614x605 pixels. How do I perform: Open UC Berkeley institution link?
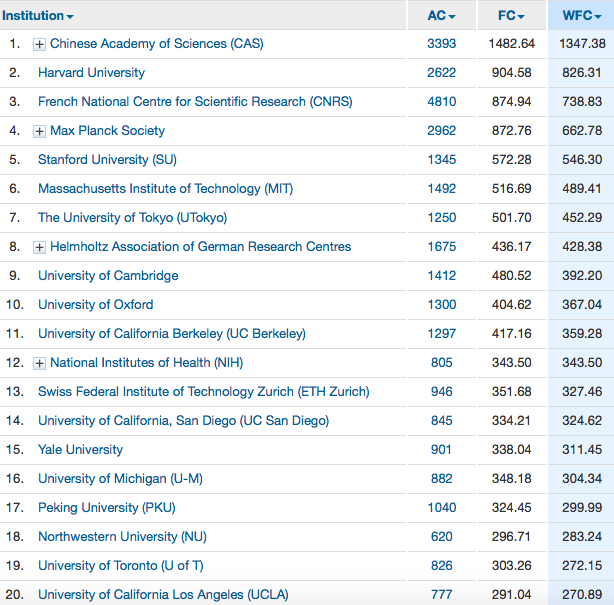[x=172, y=333]
